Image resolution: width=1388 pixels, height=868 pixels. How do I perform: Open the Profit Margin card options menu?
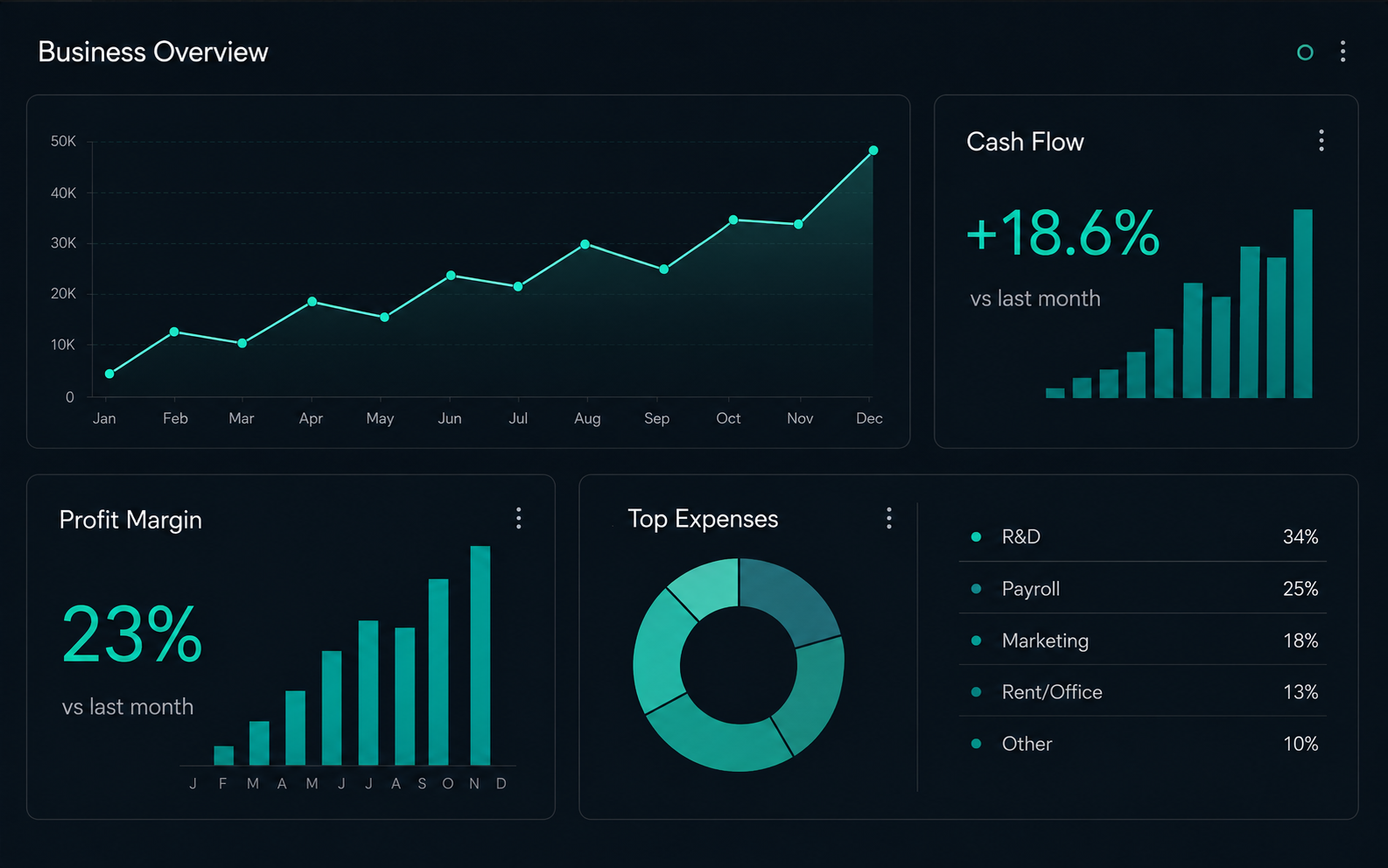click(x=519, y=518)
